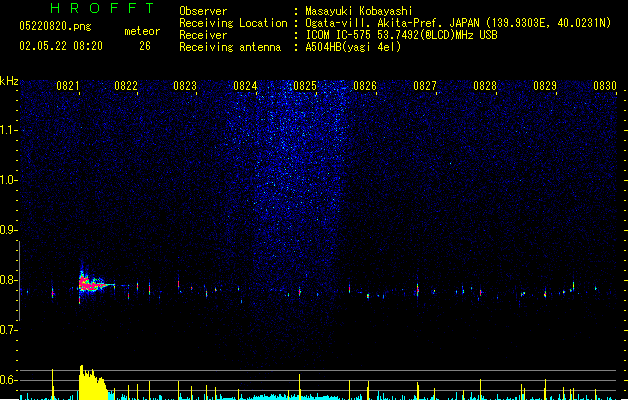Click the 0825 time marker
The height and width of the screenshot is (400, 629).
(x=305, y=86)
